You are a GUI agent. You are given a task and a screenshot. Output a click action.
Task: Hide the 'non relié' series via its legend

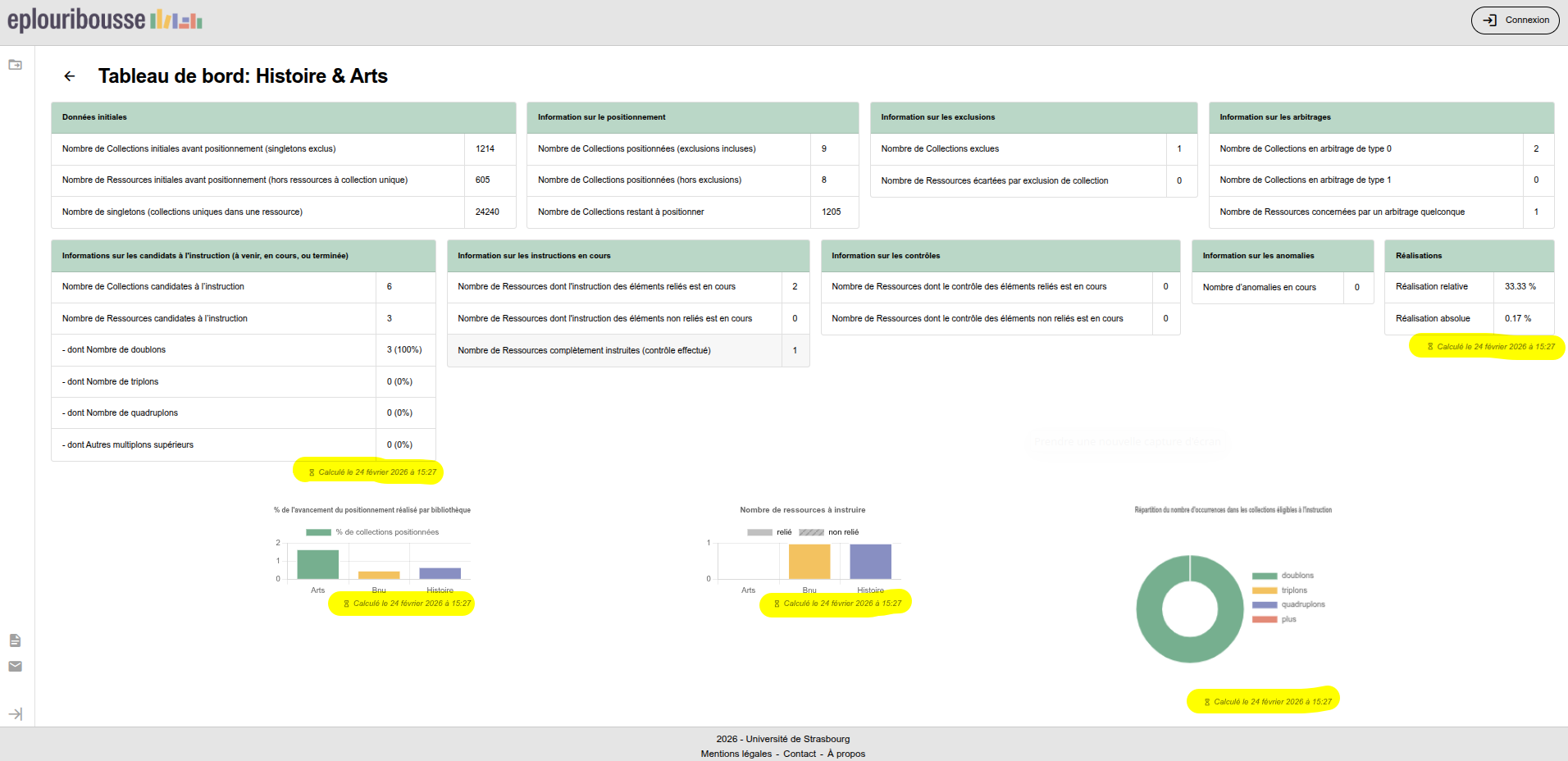(x=829, y=532)
